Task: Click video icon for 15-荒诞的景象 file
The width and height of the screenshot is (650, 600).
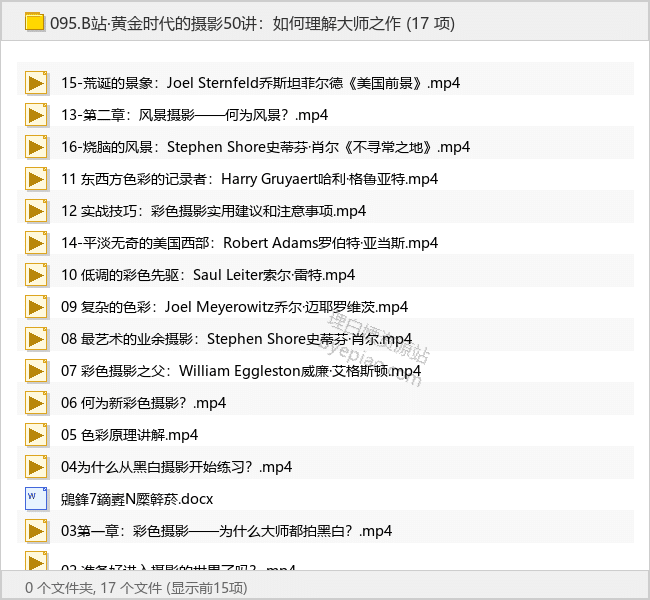Action: tap(36, 83)
